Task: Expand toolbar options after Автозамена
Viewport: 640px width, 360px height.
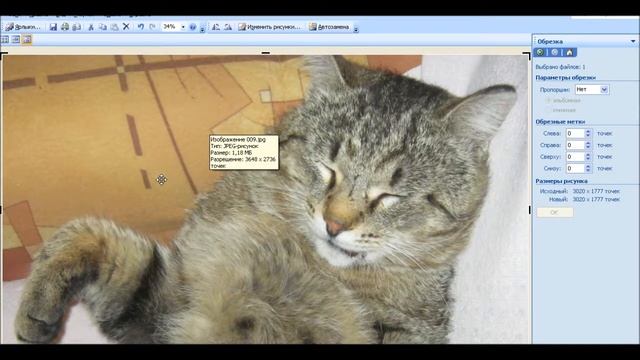Action: (x=356, y=28)
